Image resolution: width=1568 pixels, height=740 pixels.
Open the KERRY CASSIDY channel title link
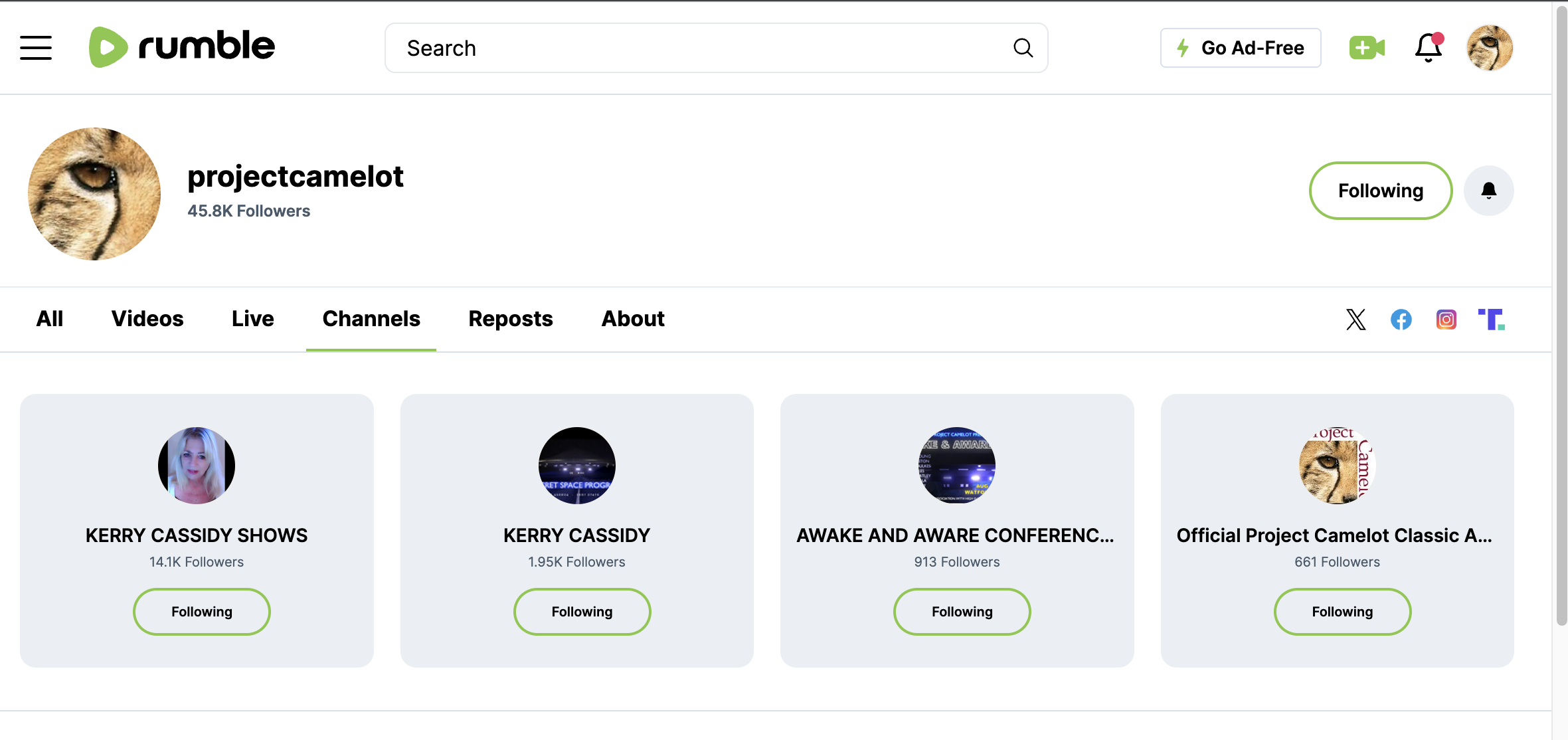click(x=576, y=535)
